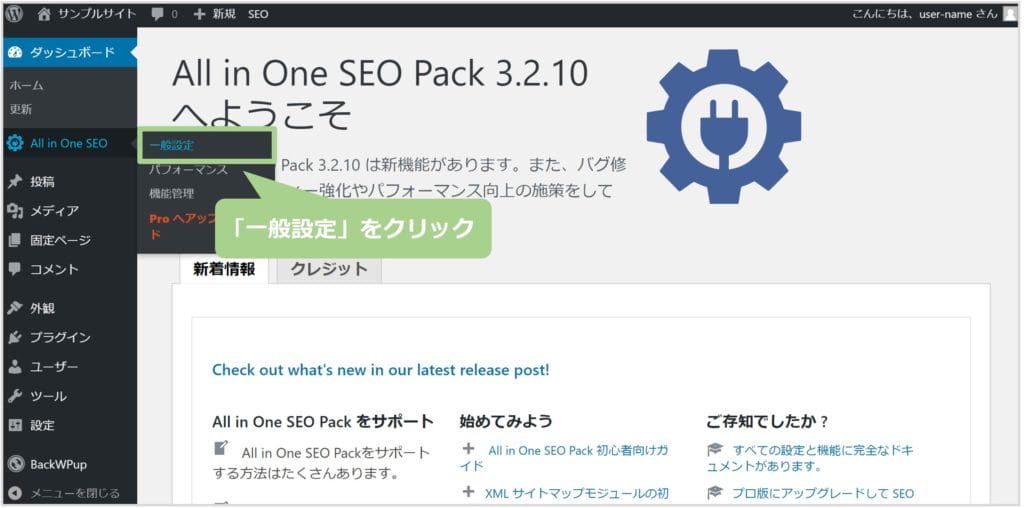Switch to the クレジット tab
This screenshot has height=508, width=1024.
329,269
